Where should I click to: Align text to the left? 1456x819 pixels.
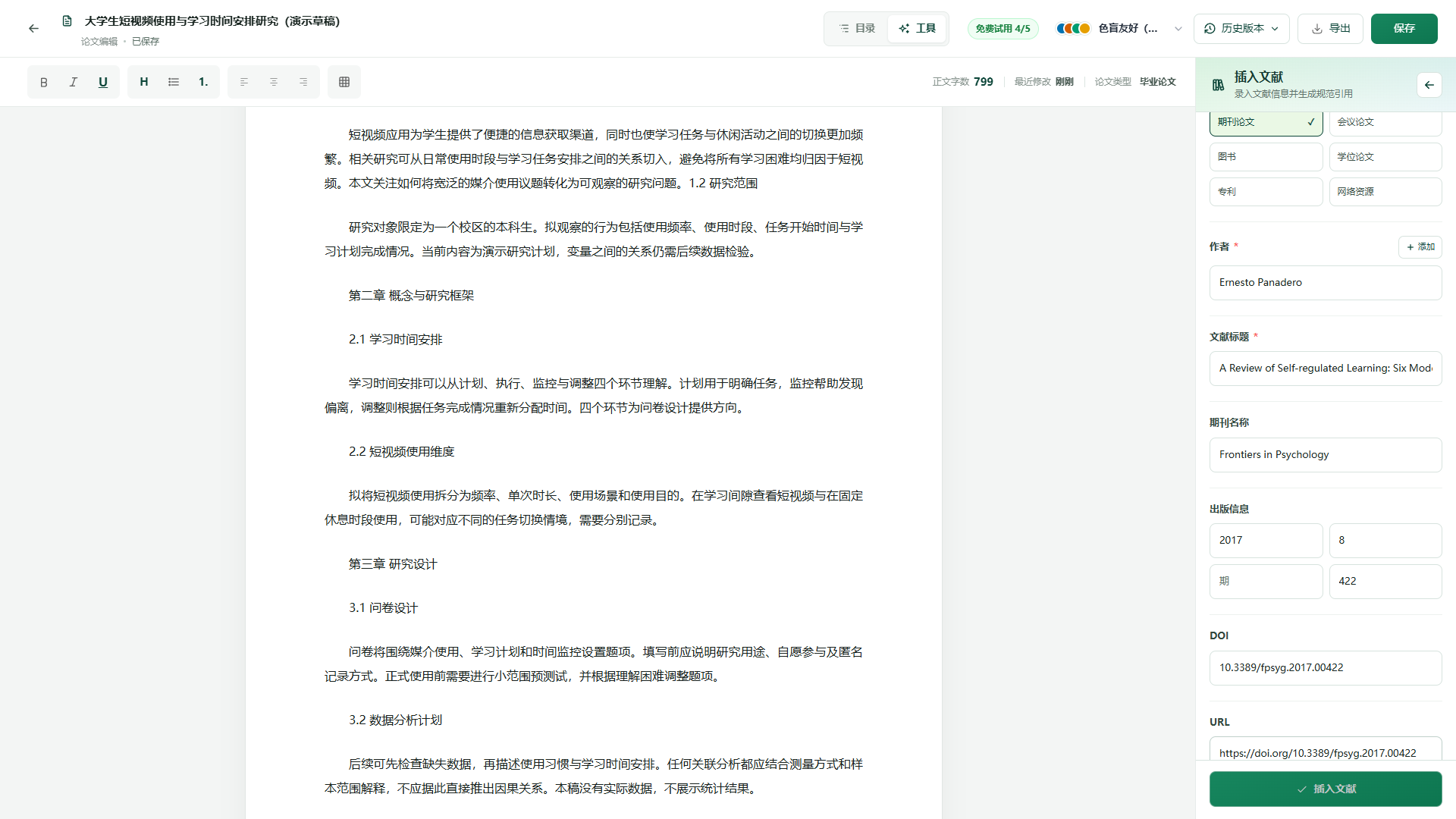244,82
